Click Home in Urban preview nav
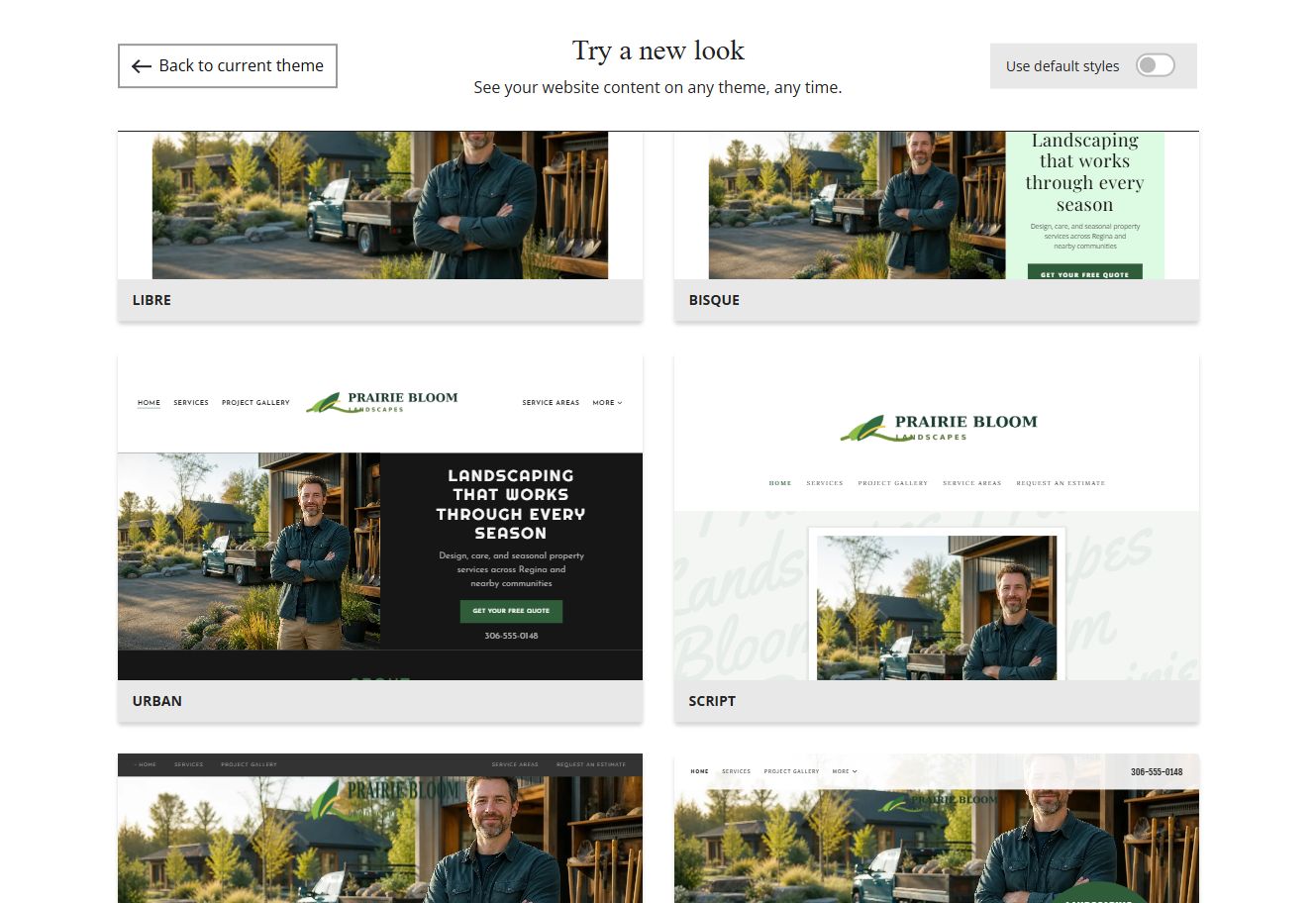This screenshot has height=903, width=1316. click(x=149, y=403)
